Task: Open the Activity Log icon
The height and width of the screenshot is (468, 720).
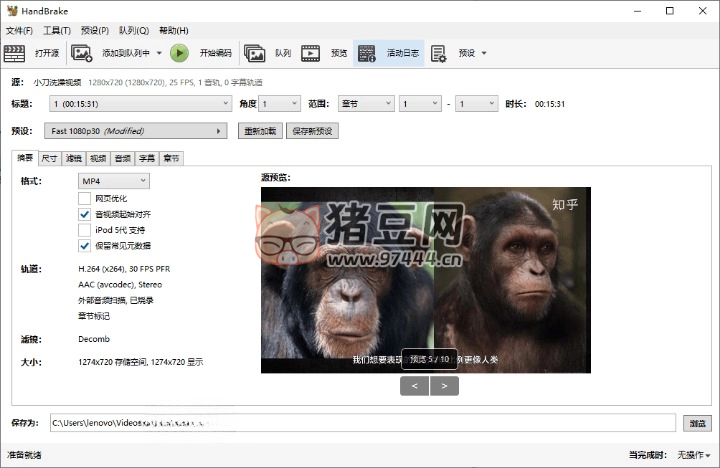Action: [x=367, y=53]
